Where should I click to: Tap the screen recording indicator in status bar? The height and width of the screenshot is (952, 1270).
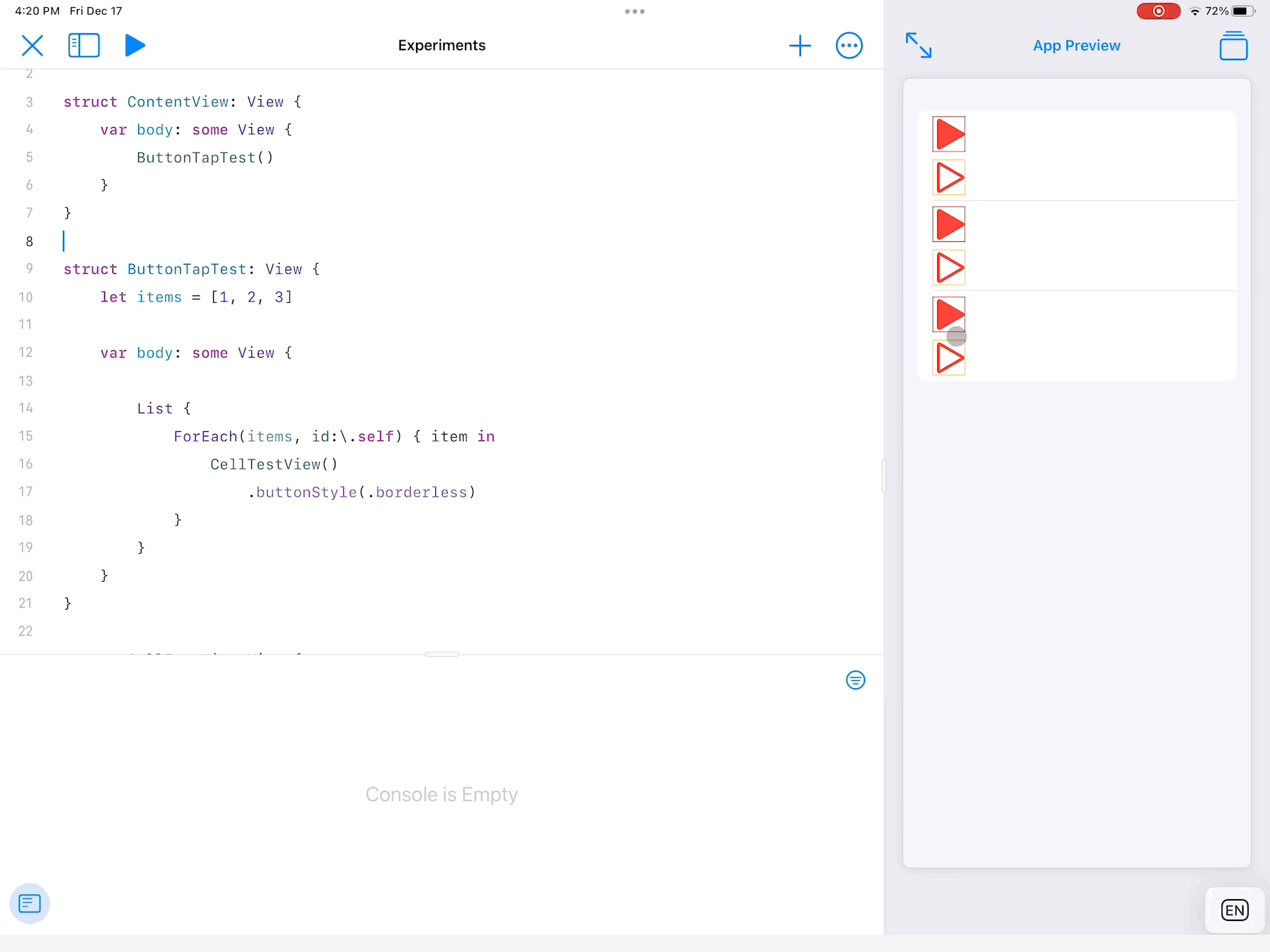point(1158,11)
